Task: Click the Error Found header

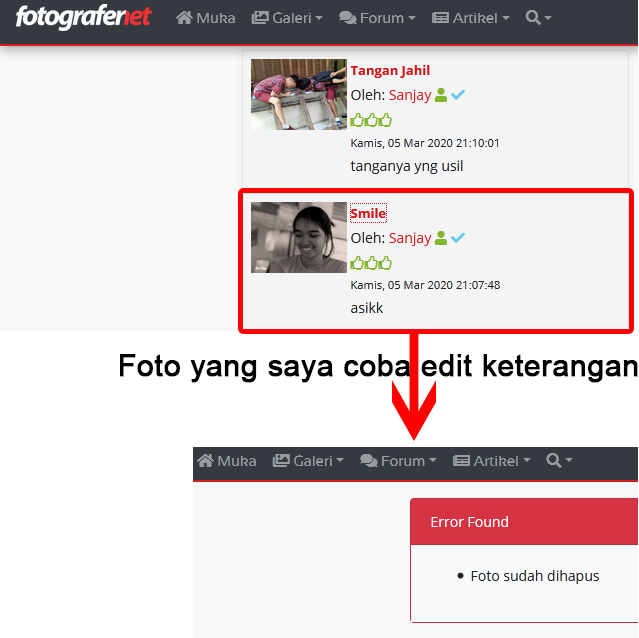Action: 524,522
